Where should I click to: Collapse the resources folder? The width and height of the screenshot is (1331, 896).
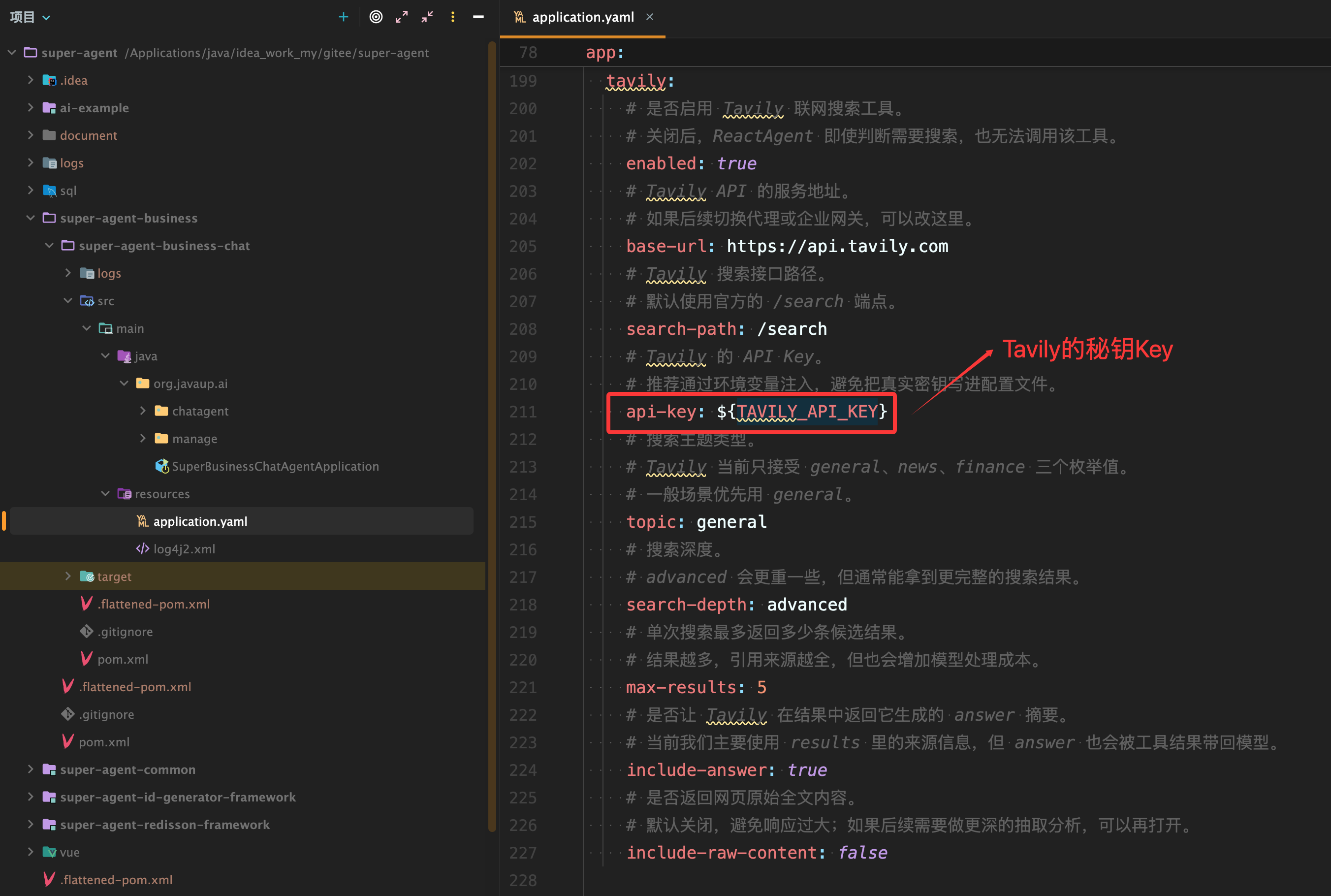pos(106,494)
